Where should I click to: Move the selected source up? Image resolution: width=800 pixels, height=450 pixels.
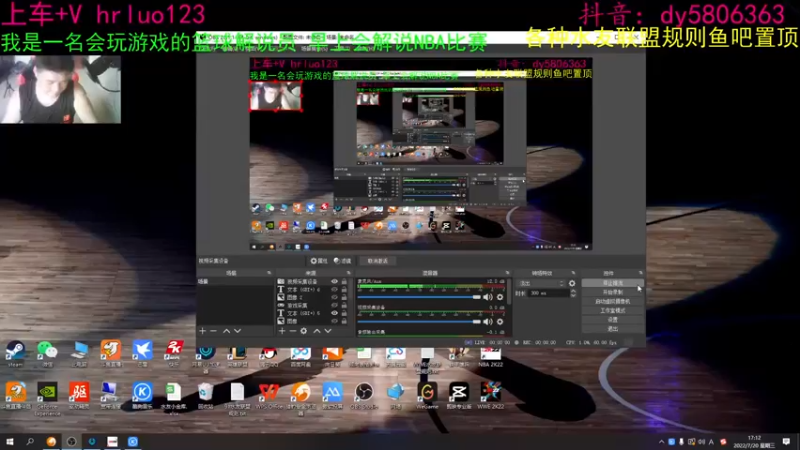pos(317,331)
